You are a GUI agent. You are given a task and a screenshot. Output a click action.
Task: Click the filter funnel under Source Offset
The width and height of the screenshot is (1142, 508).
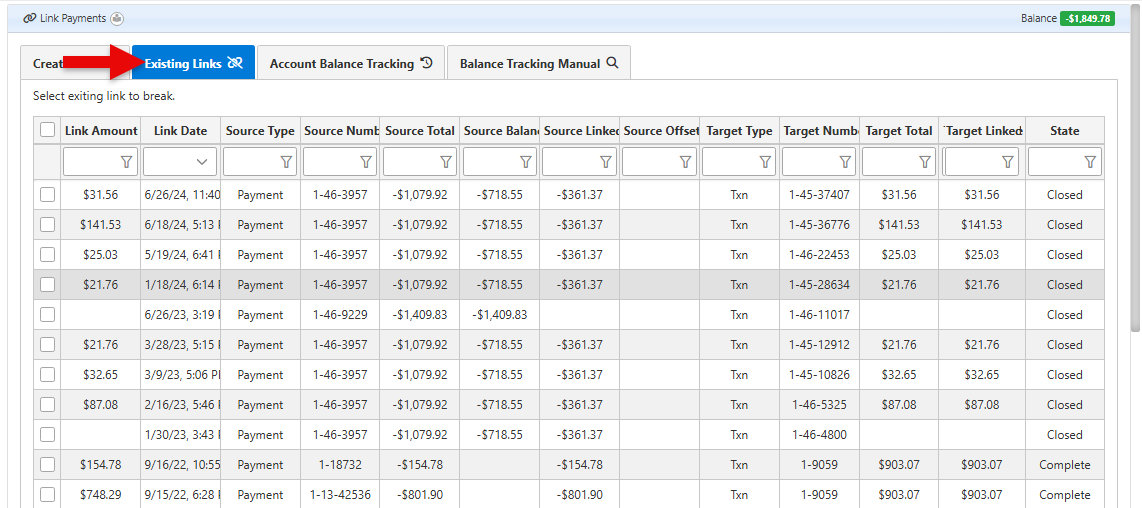click(x=685, y=162)
